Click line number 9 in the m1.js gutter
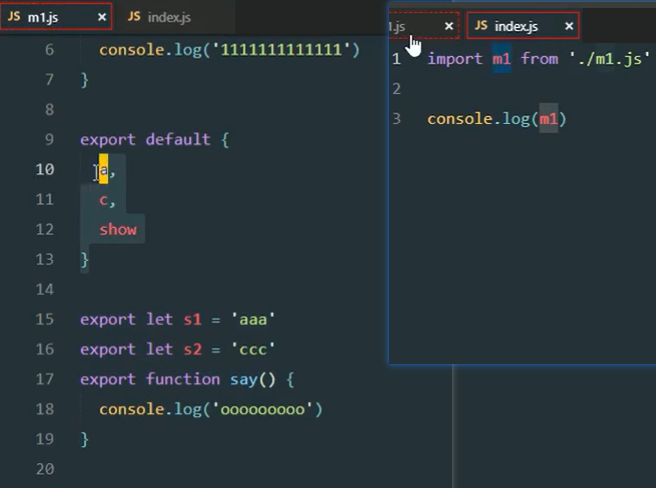This screenshot has height=488, width=656. pyautogui.click(x=49, y=139)
